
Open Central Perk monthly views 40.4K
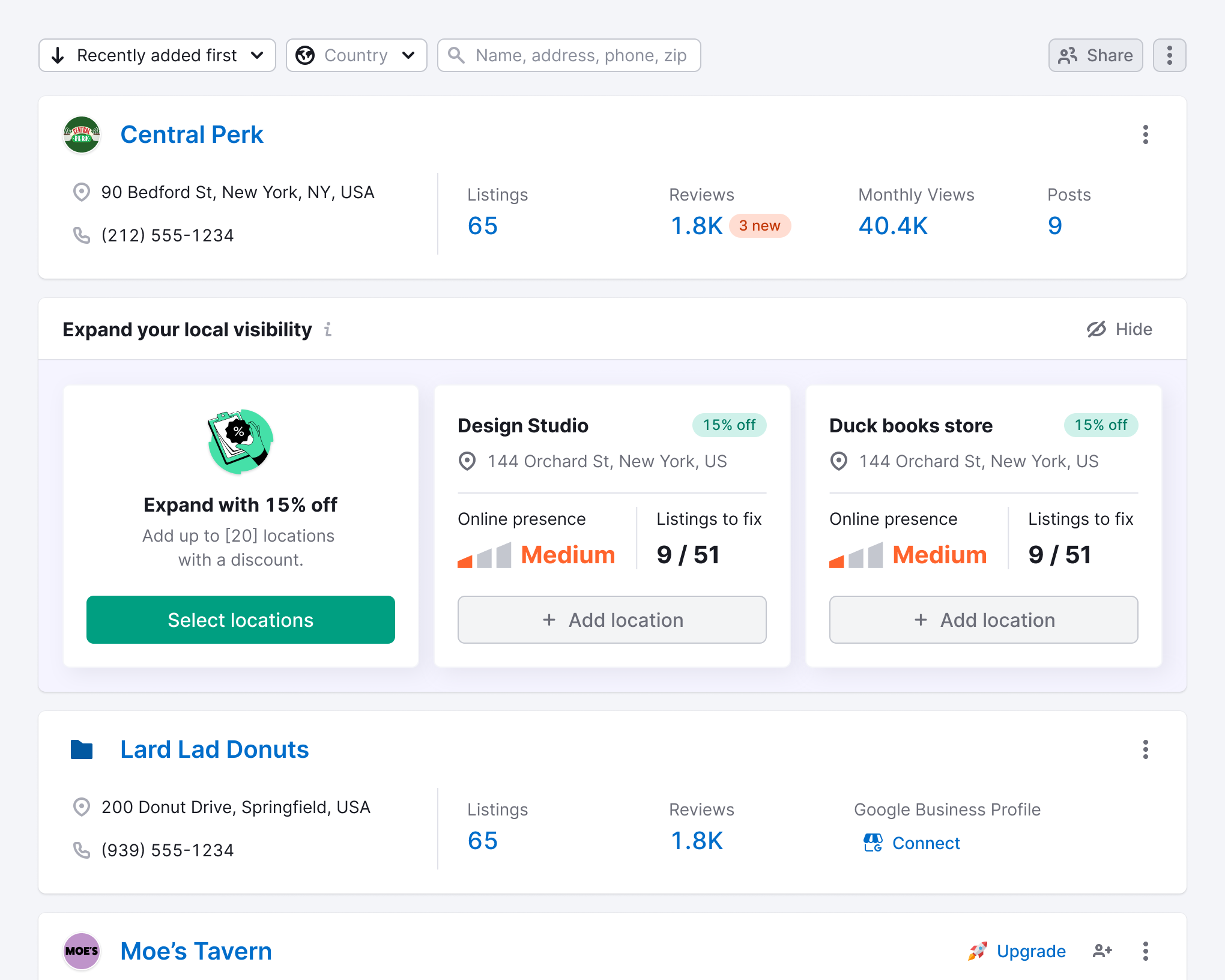(893, 226)
